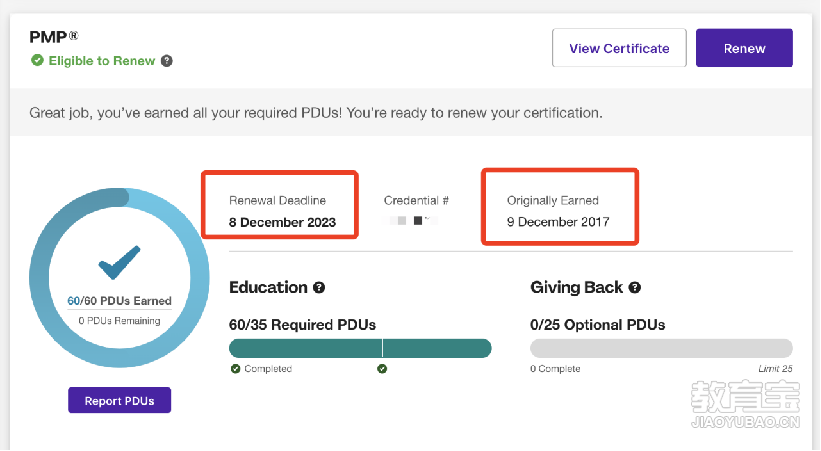Click the masked Credential number
This screenshot has height=451, width=821.
click(x=412, y=221)
